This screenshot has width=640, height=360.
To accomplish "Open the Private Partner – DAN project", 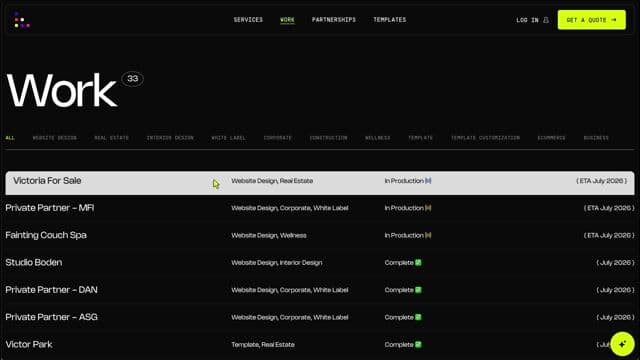I will [51, 290].
